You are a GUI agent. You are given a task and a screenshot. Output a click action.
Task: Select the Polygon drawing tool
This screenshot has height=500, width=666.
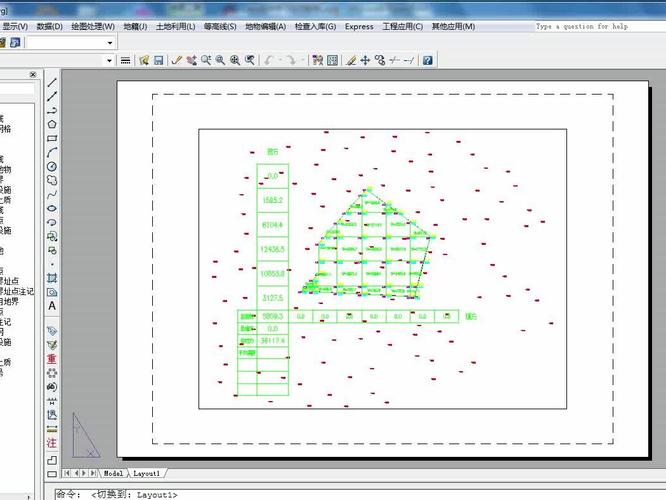click(x=52, y=124)
